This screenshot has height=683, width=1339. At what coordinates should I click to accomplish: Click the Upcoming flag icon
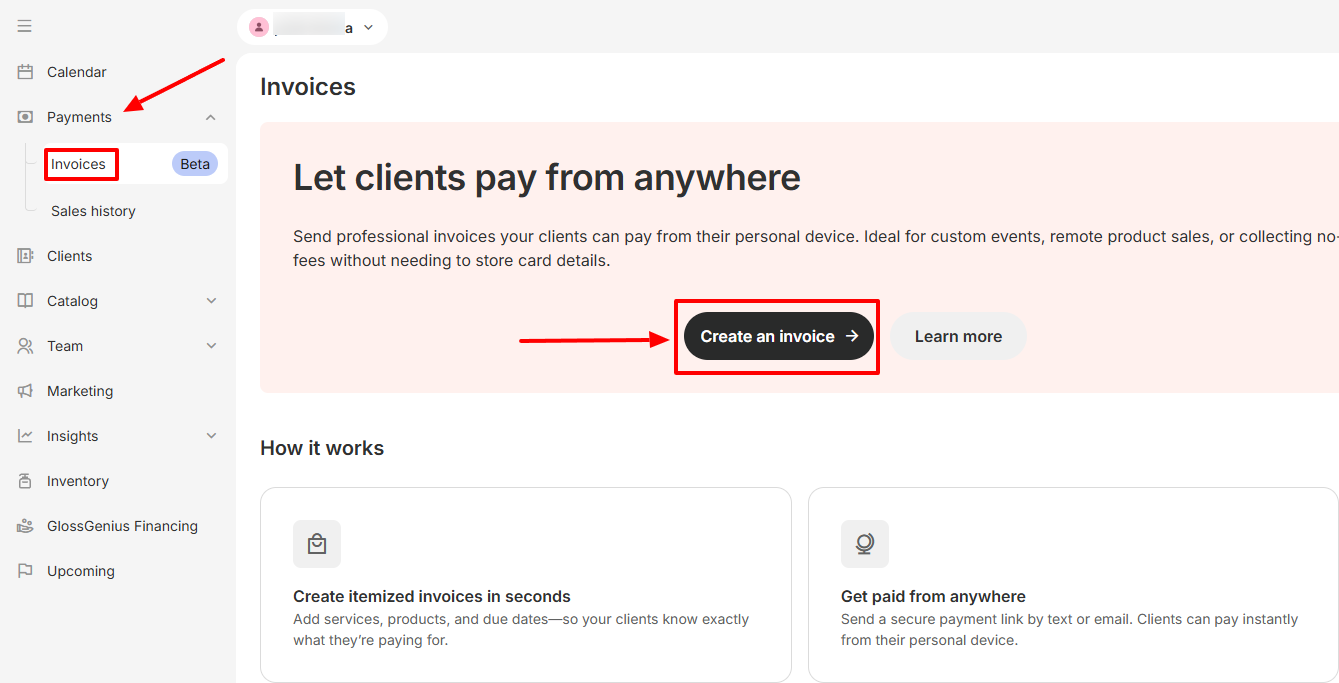pos(25,571)
